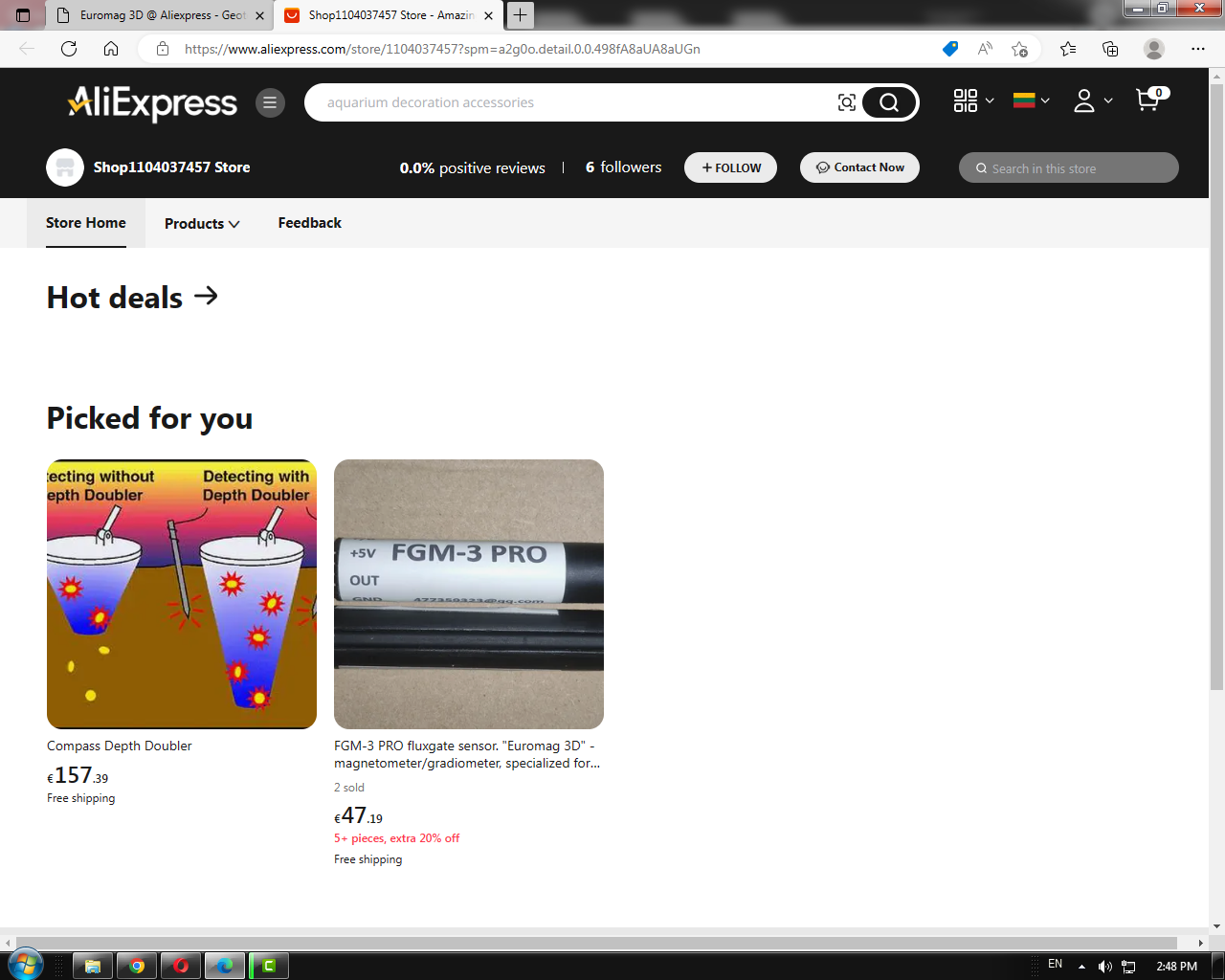Click the Shop1104037457 store avatar

65,167
